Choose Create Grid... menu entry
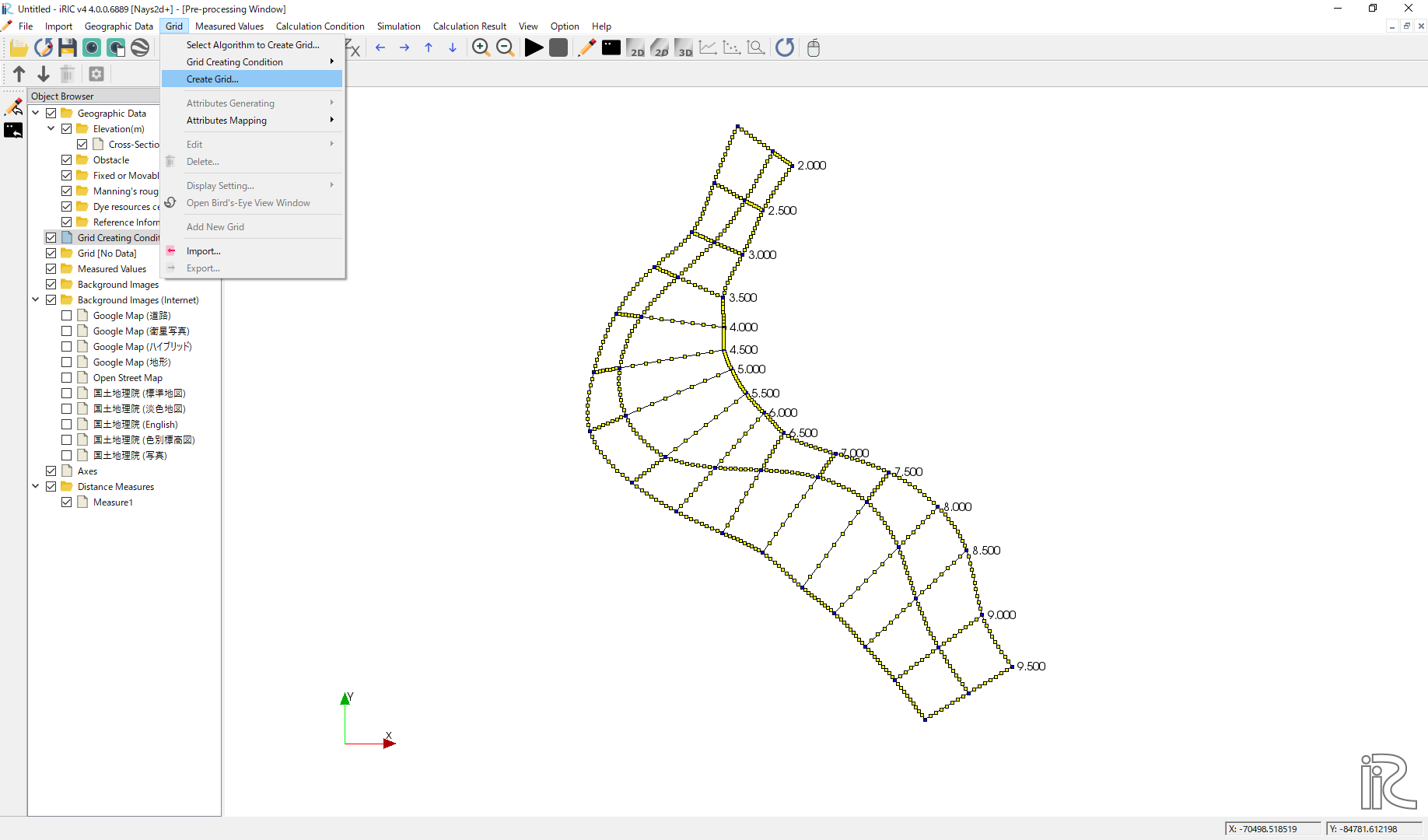Screen dimensions: 1428x840 pos(252,79)
